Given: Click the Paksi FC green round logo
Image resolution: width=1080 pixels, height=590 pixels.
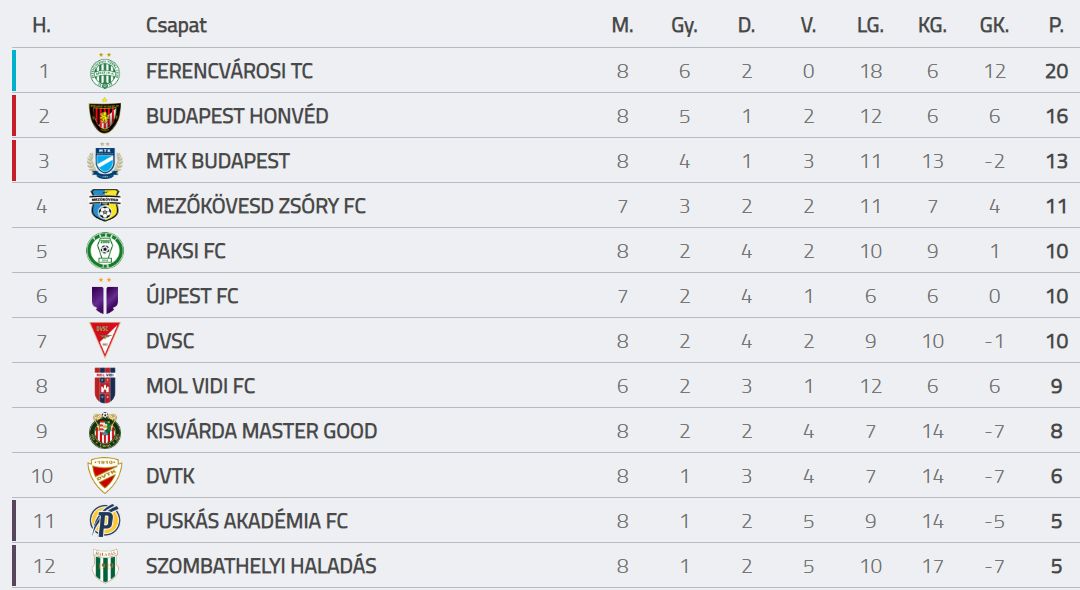Looking at the screenshot, I should (105, 251).
